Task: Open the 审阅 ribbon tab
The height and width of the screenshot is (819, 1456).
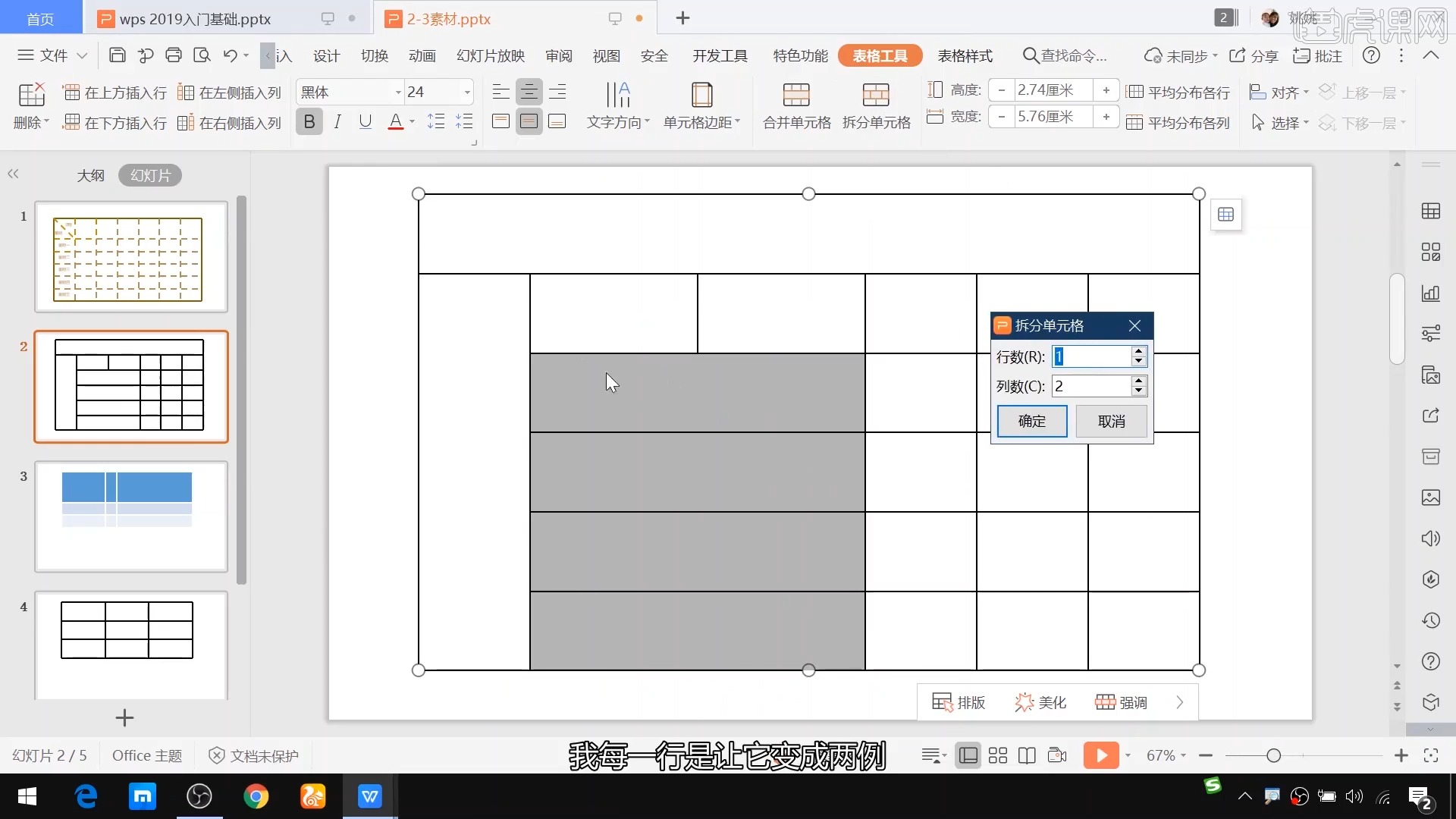Action: 557,55
